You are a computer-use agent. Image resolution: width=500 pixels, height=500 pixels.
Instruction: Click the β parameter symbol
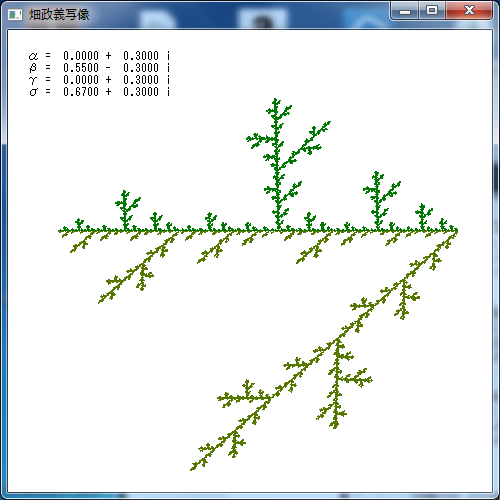tap(33, 68)
